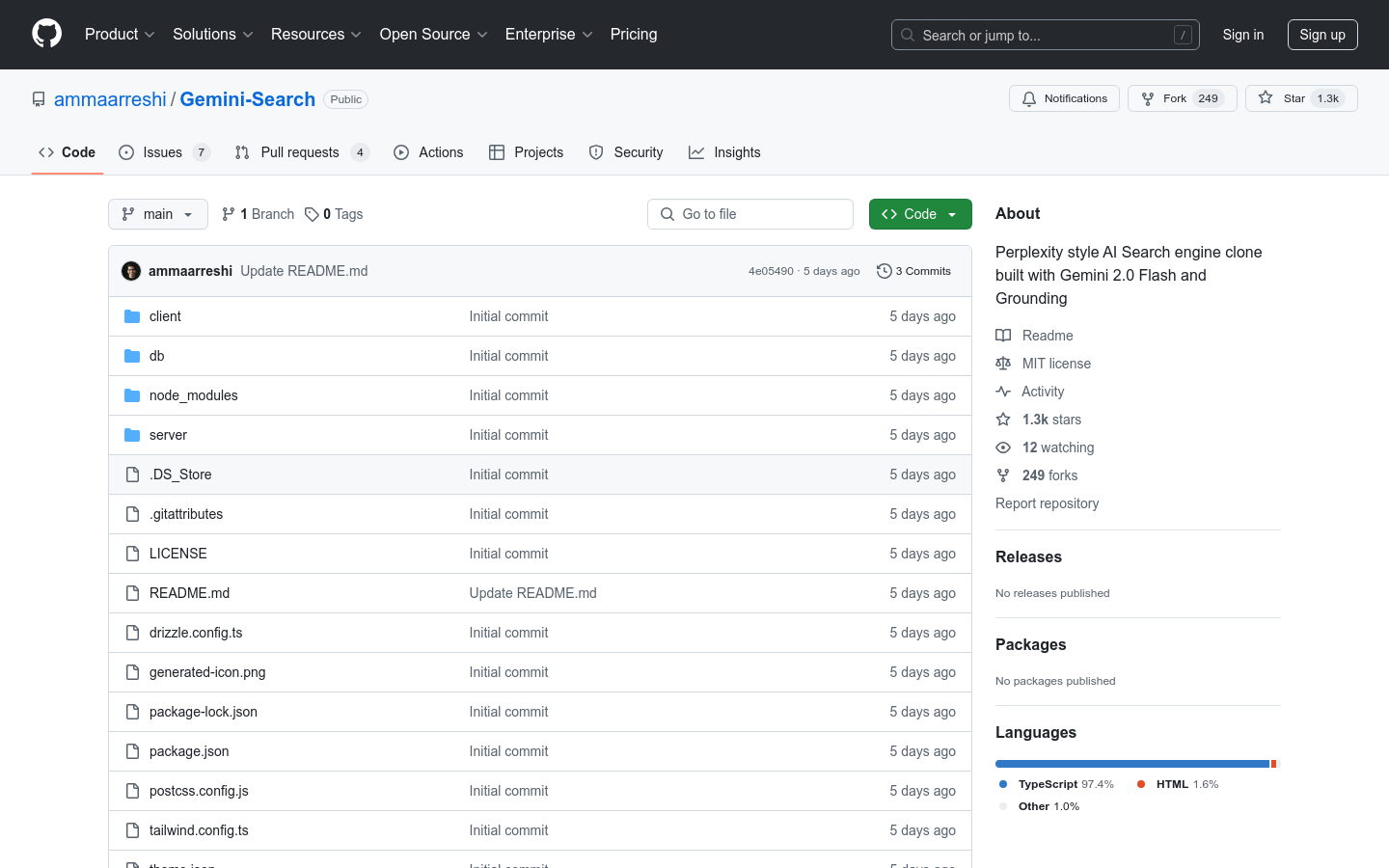1389x868 pixels.
Task: Switch to the Issues tab
Action: (x=163, y=152)
